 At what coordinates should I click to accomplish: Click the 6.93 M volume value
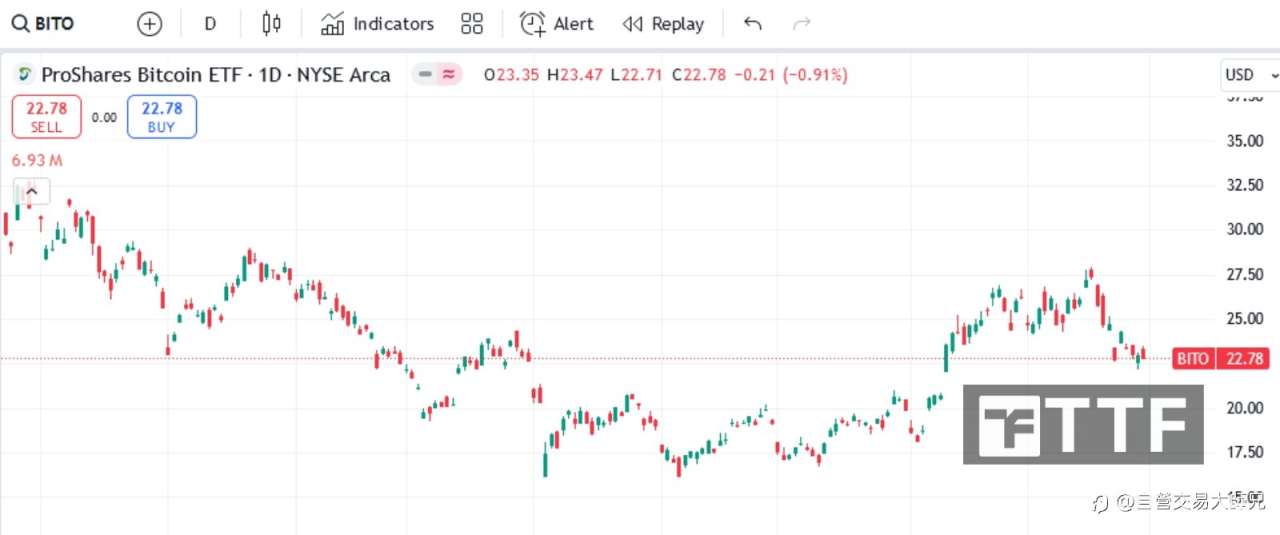[x=38, y=160]
